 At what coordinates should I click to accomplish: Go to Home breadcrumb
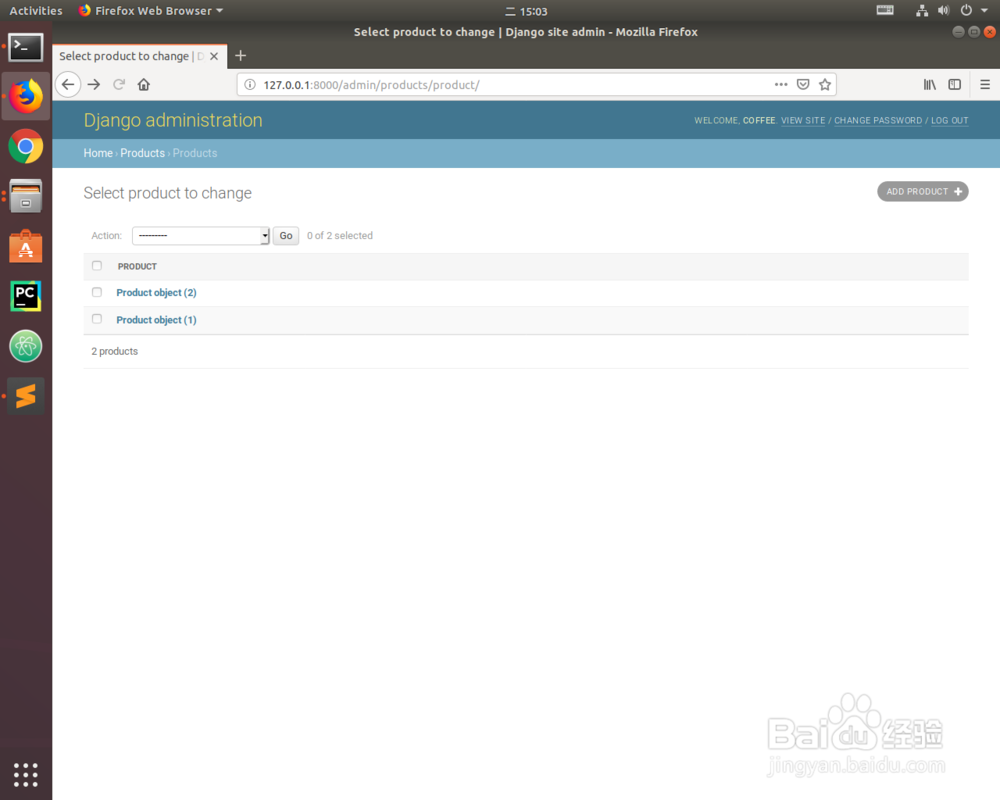tap(98, 153)
